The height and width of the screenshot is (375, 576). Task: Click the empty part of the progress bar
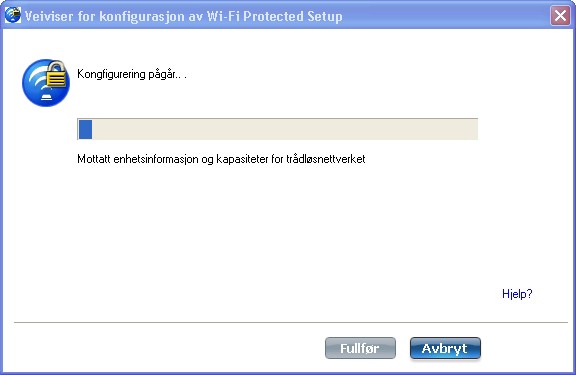[x=285, y=129]
